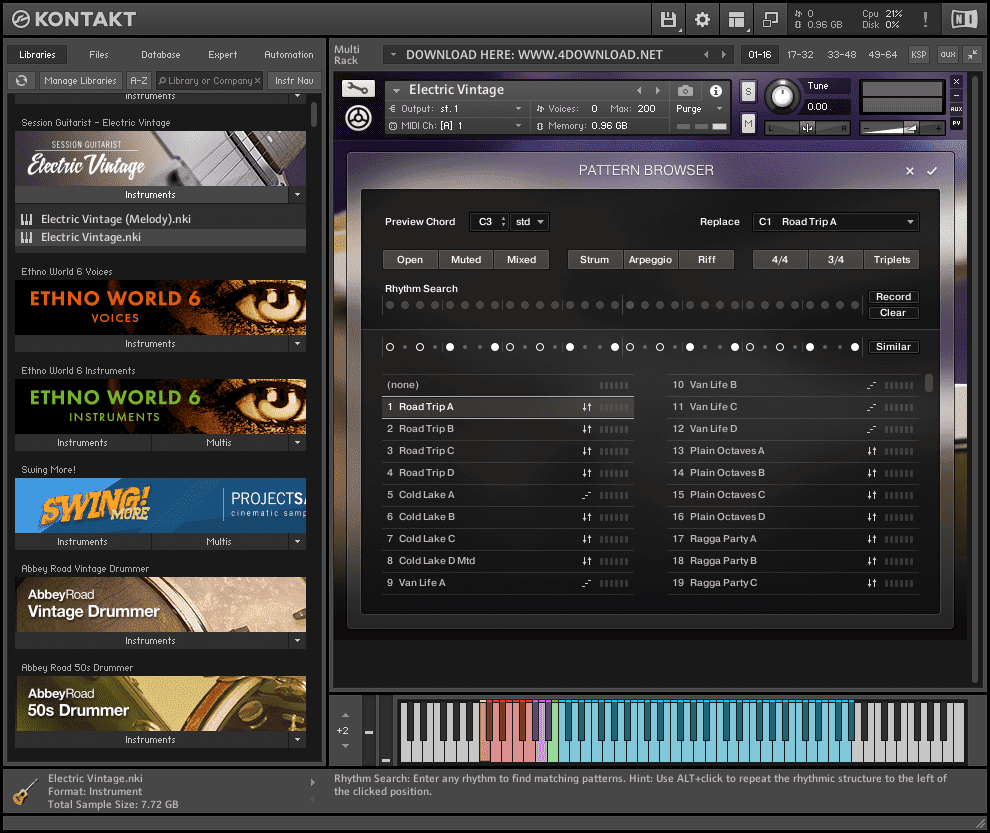Open Kontakt options gear icon
The height and width of the screenshot is (833, 990).
[x=702, y=20]
